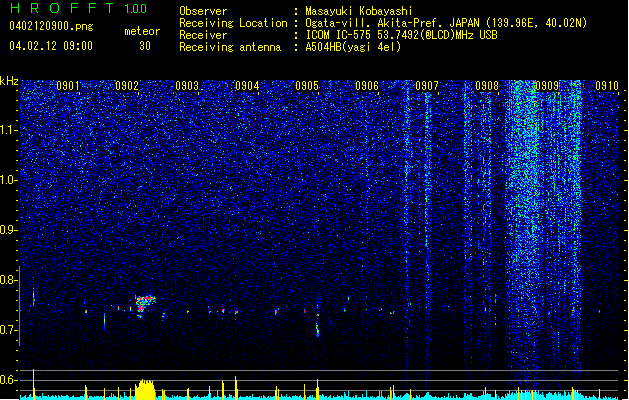
Task: Click the 0.6 kHz axis label
Action: [9, 380]
